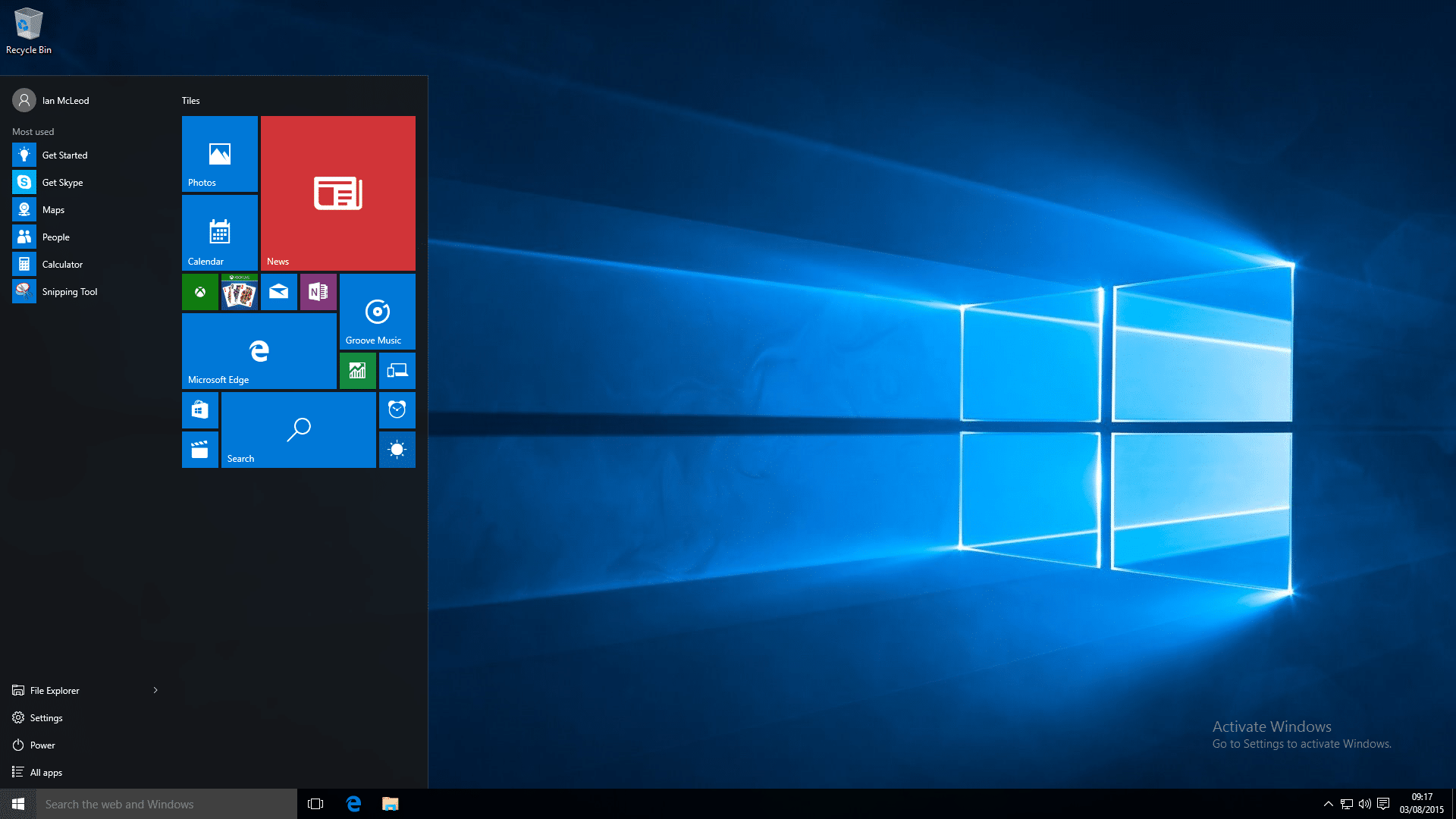Open the Groove Music tile

point(377,311)
